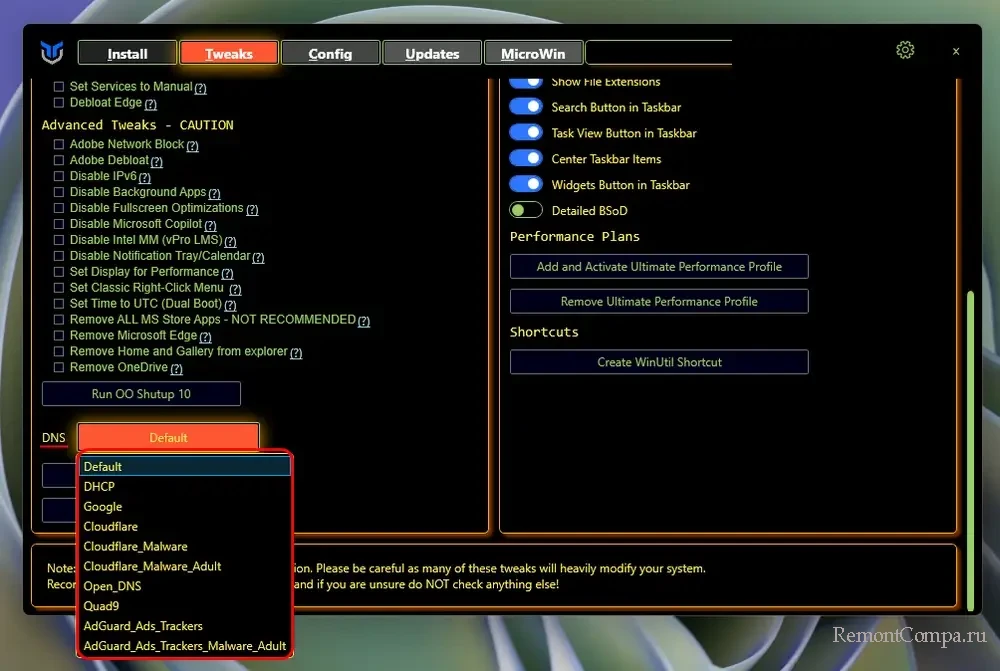Pick Google DNS option
Screen dimensions: 1000x671
click(x=185, y=506)
